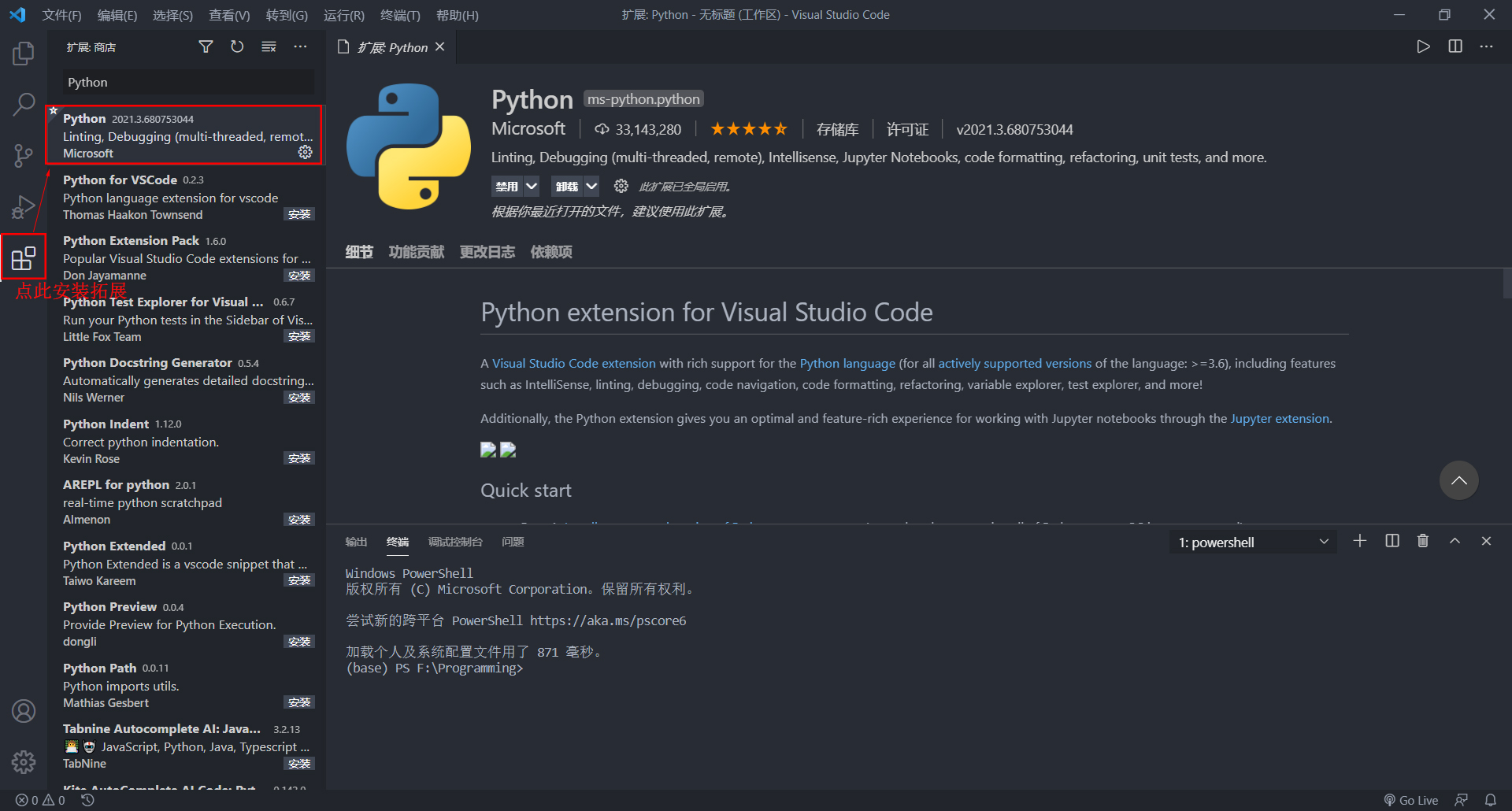Open the Run and Debug view
Viewport: 1512px width, 811px height.
[x=24, y=207]
